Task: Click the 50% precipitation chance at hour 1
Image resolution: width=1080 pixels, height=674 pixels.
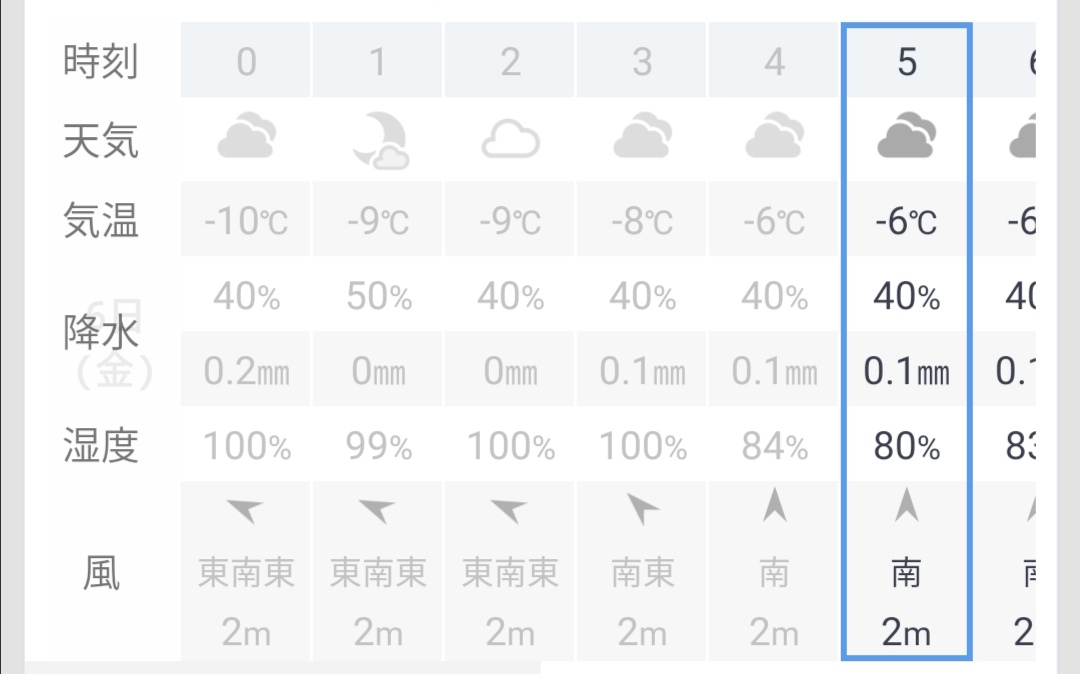Action: pos(378,296)
